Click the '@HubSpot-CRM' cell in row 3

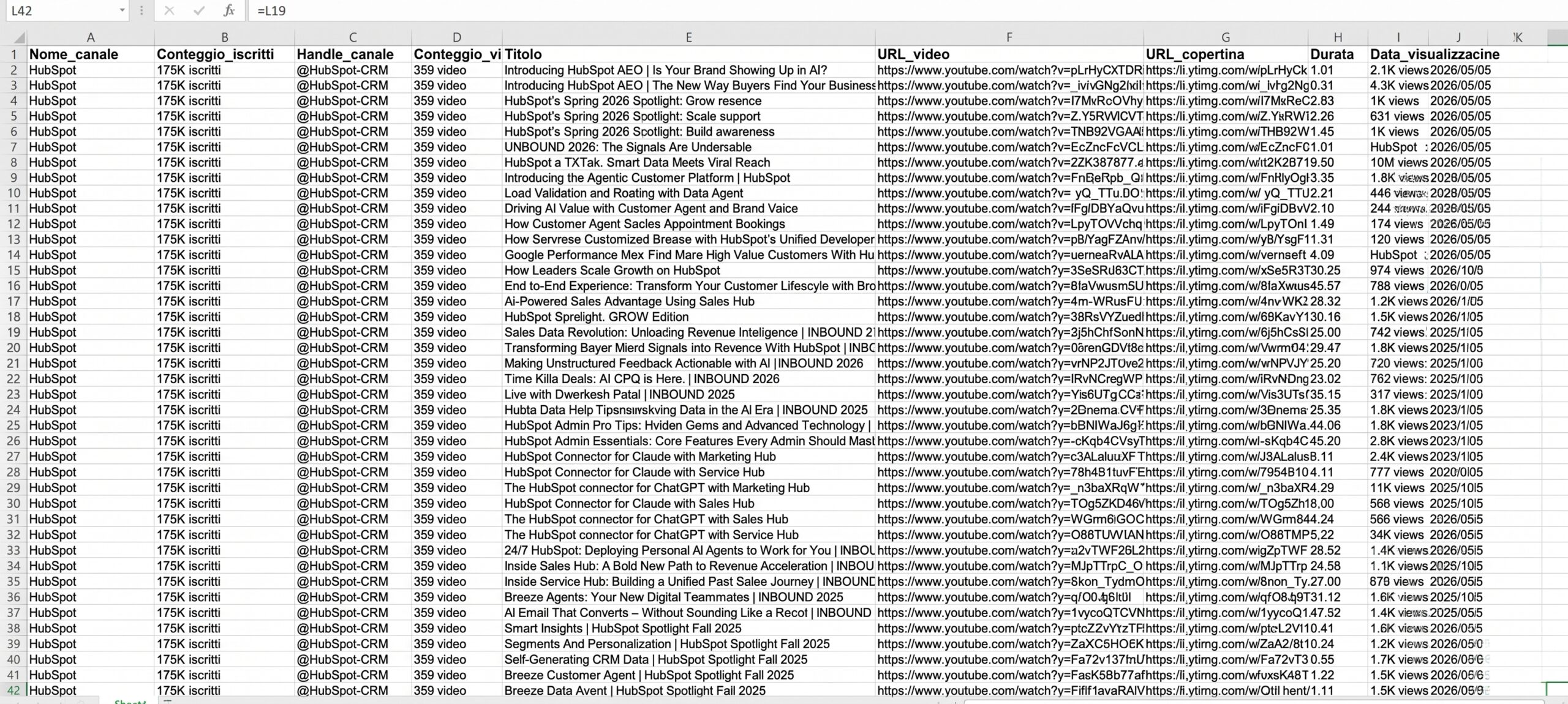[353, 86]
